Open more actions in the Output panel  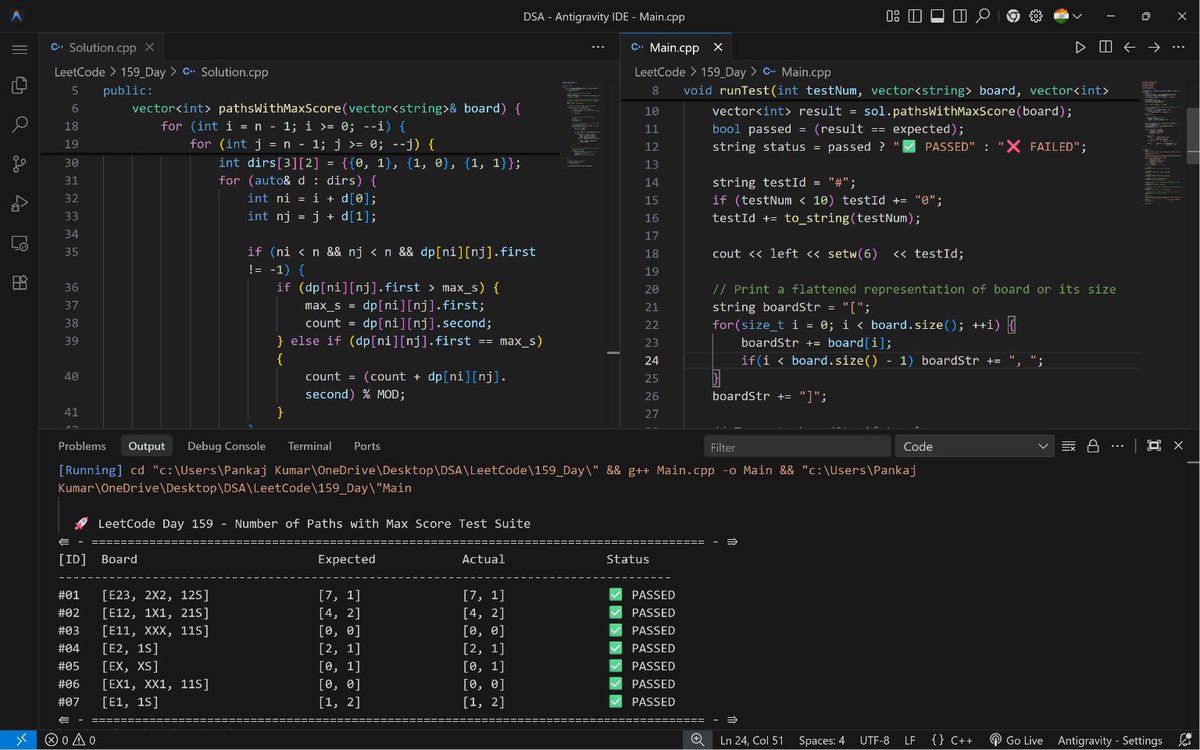coord(1118,446)
